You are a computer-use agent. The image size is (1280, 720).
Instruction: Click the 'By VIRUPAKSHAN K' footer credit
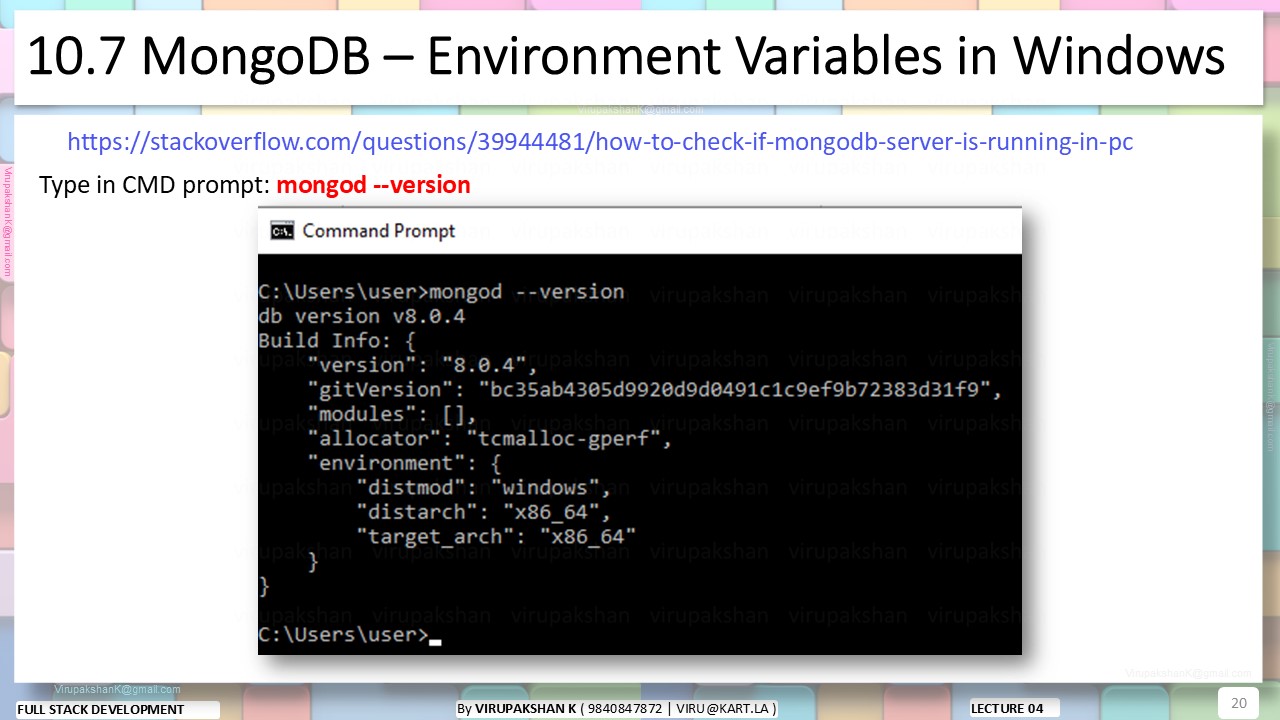point(616,708)
